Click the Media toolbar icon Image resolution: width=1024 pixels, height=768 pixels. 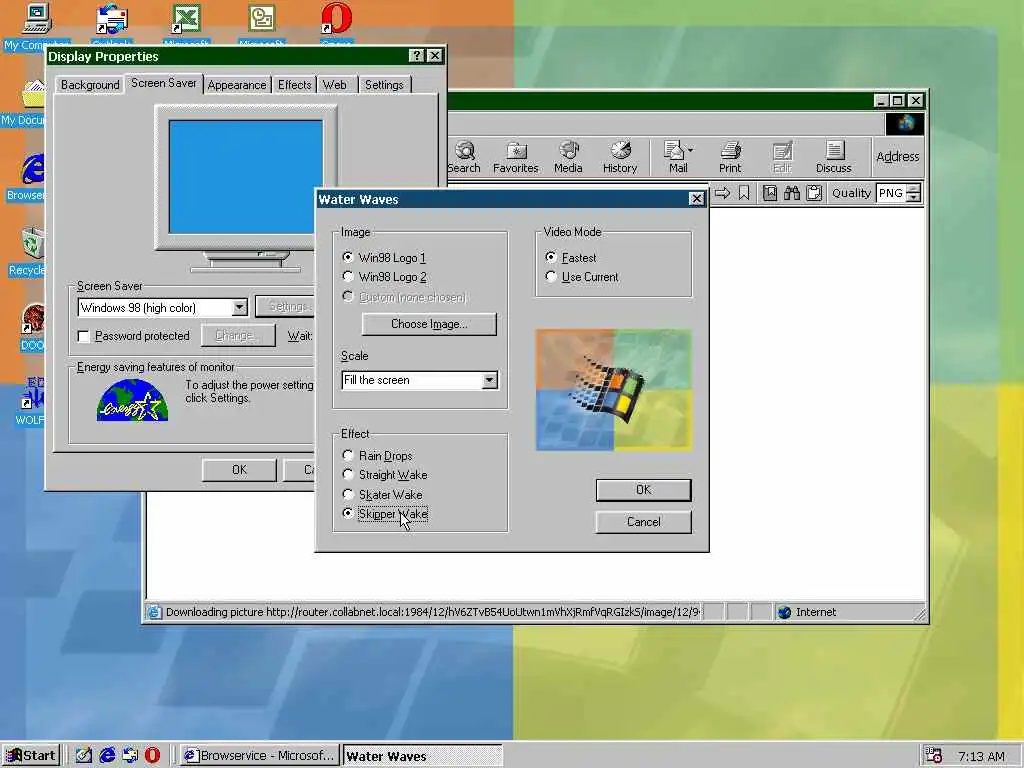click(568, 157)
